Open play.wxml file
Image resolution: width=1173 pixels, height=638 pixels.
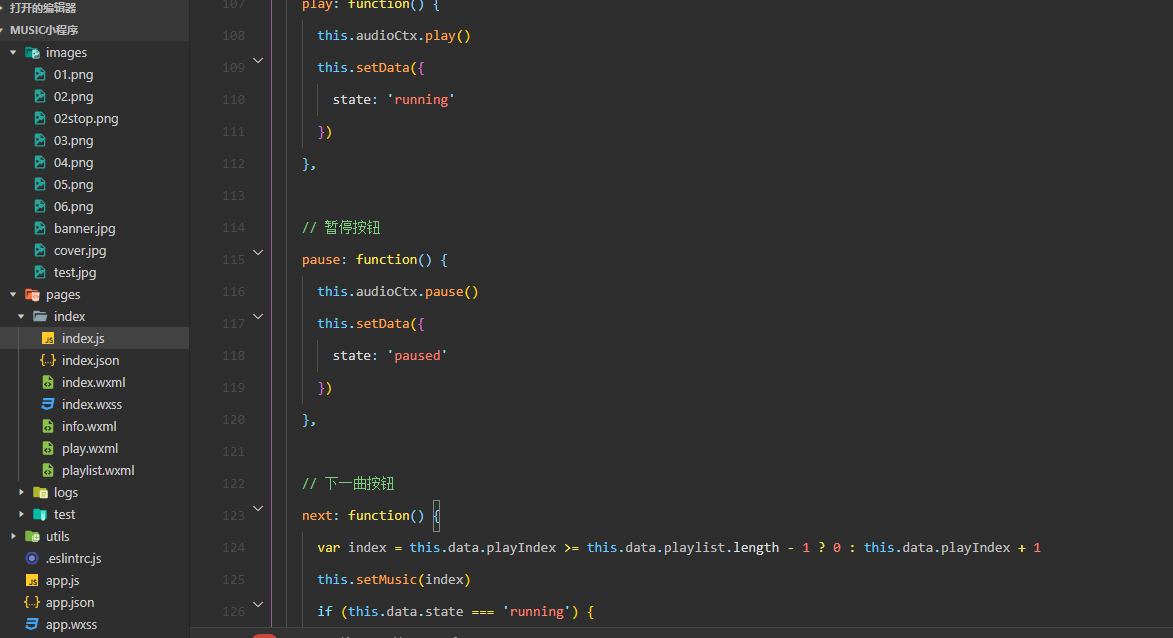click(x=90, y=449)
